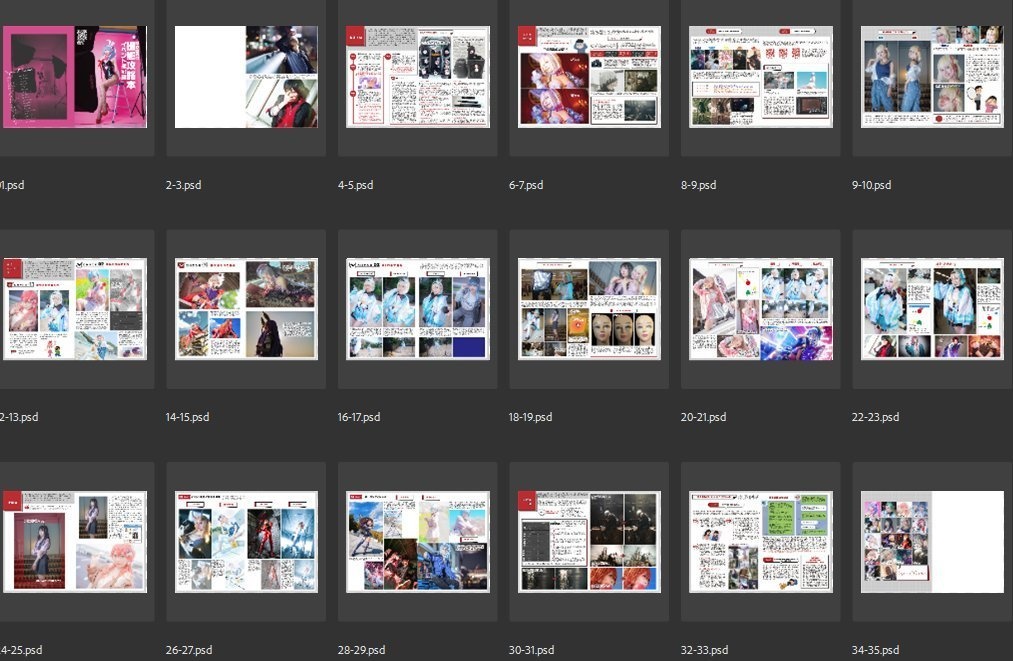The height and width of the screenshot is (661, 1013).
Task: Select the 32-33.psd page thumbnail
Action: click(x=761, y=541)
